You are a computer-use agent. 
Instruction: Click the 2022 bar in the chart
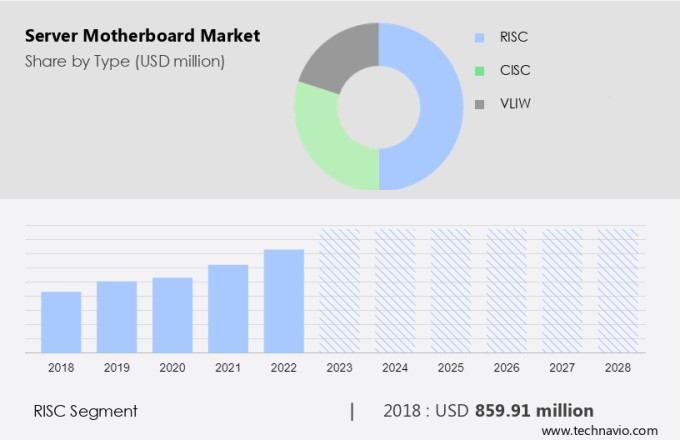point(284,300)
